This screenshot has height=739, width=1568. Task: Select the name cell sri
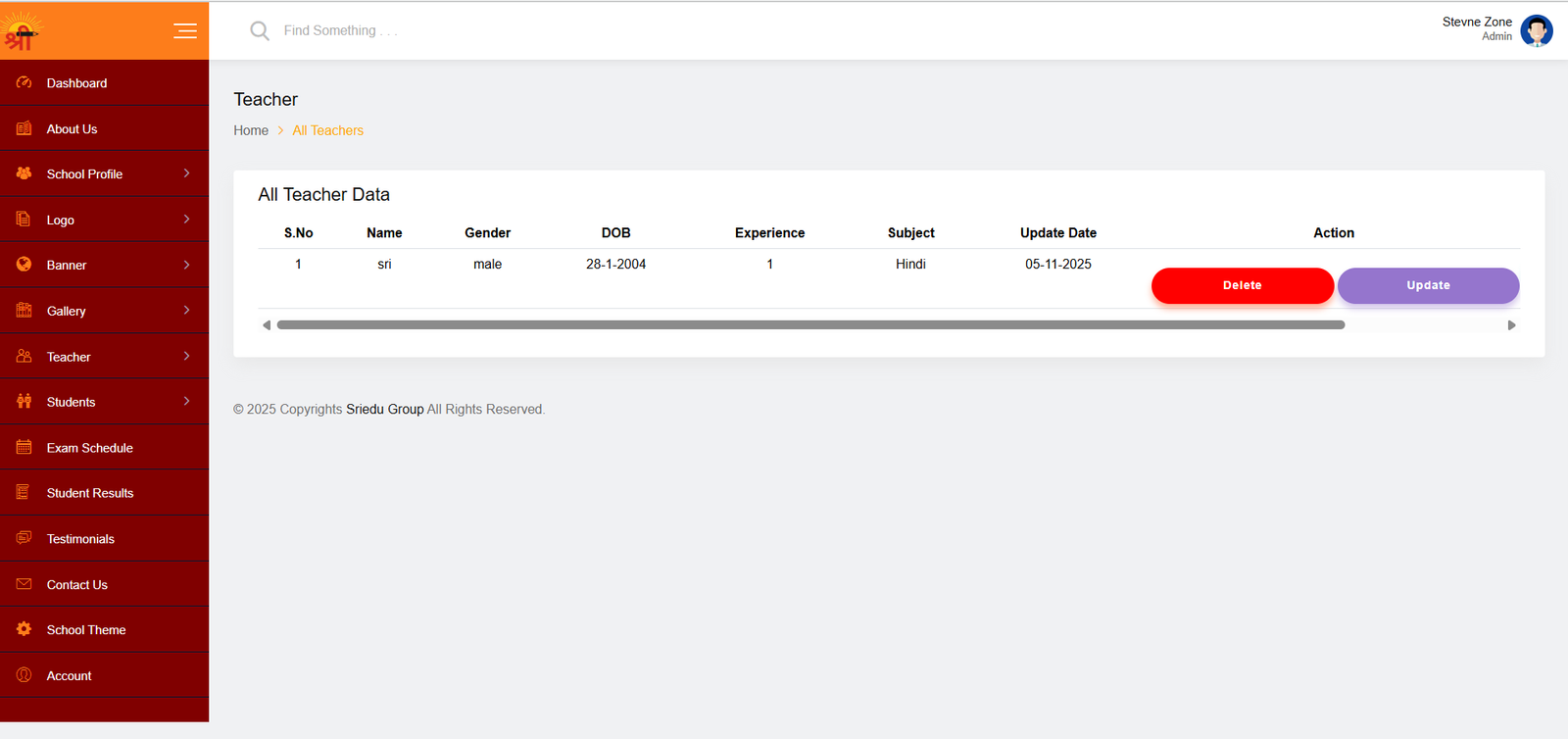(x=384, y=264)
